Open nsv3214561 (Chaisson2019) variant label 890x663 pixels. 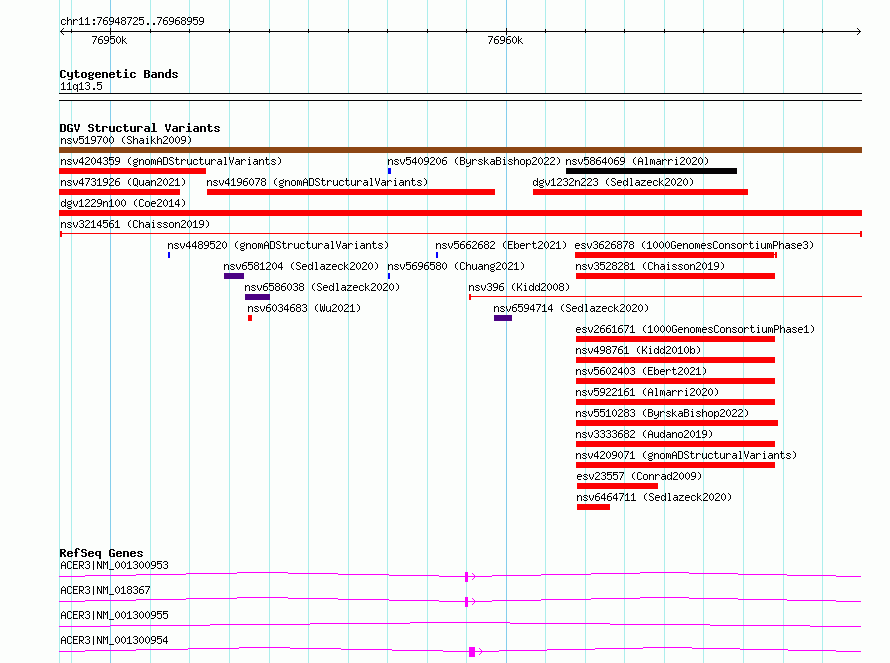[135, 224]
